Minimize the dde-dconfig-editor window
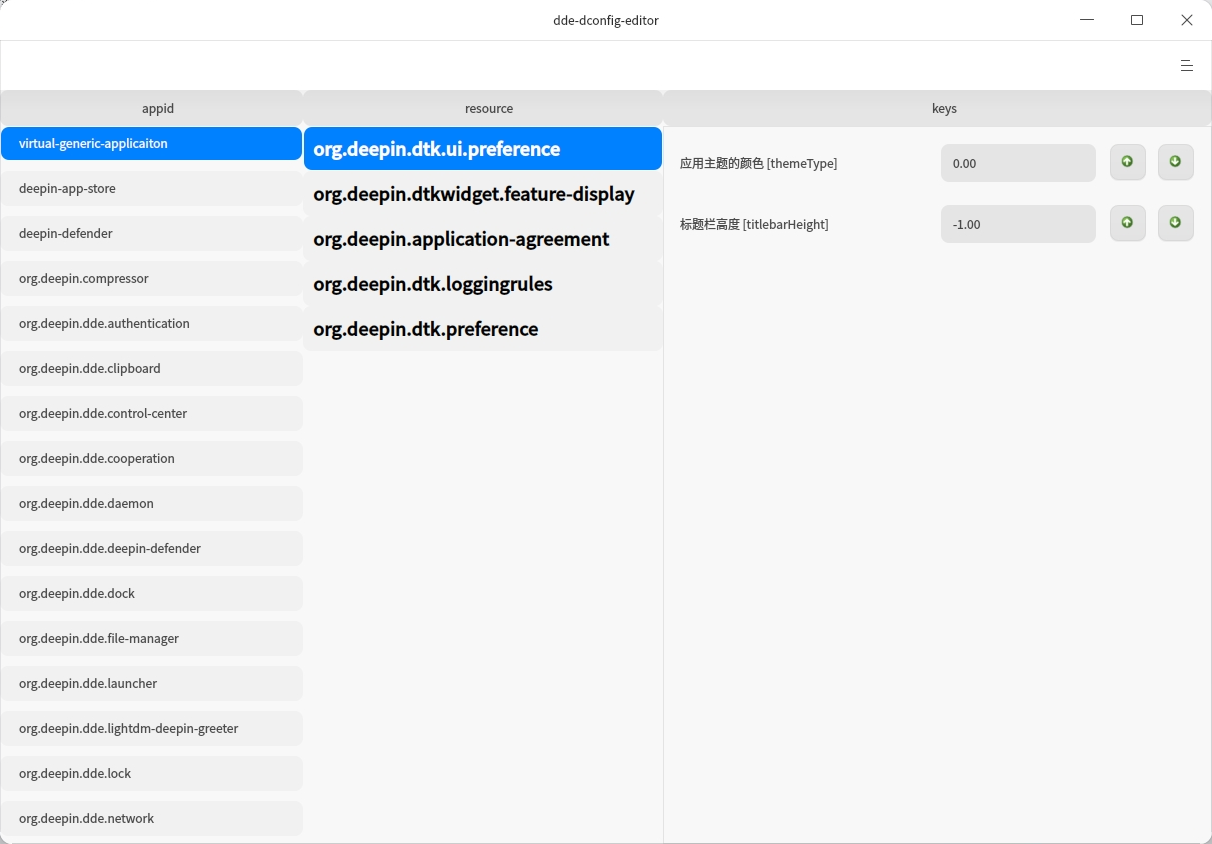The height and width of the screenshot is (844, 1212). 1087,20
